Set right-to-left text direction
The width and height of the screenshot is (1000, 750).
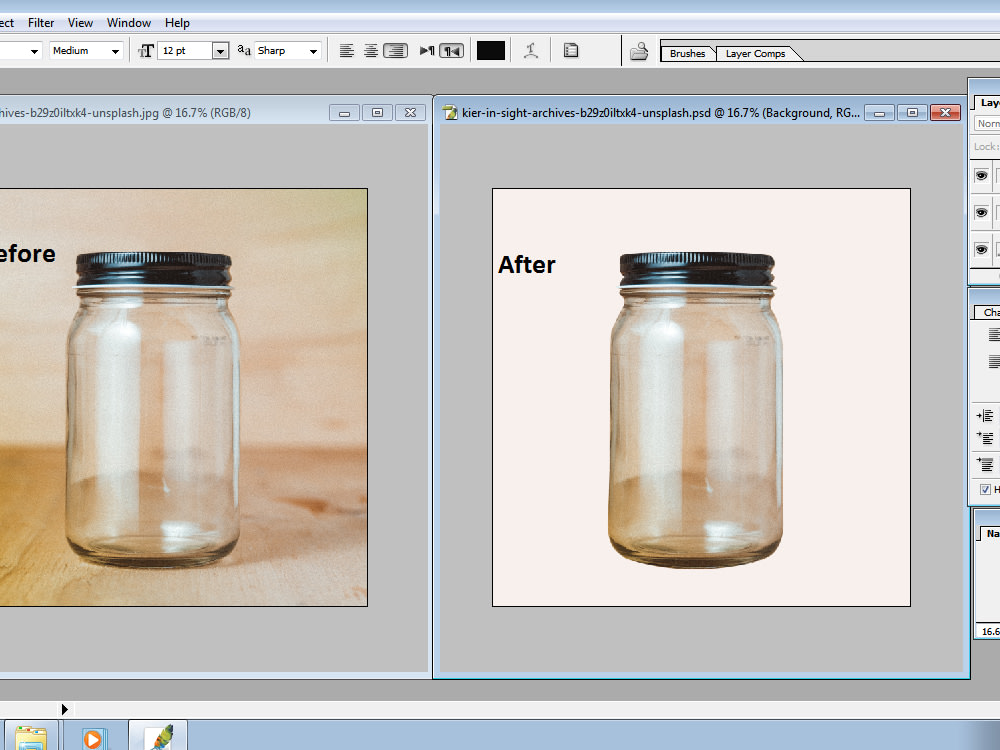[452, 50]
